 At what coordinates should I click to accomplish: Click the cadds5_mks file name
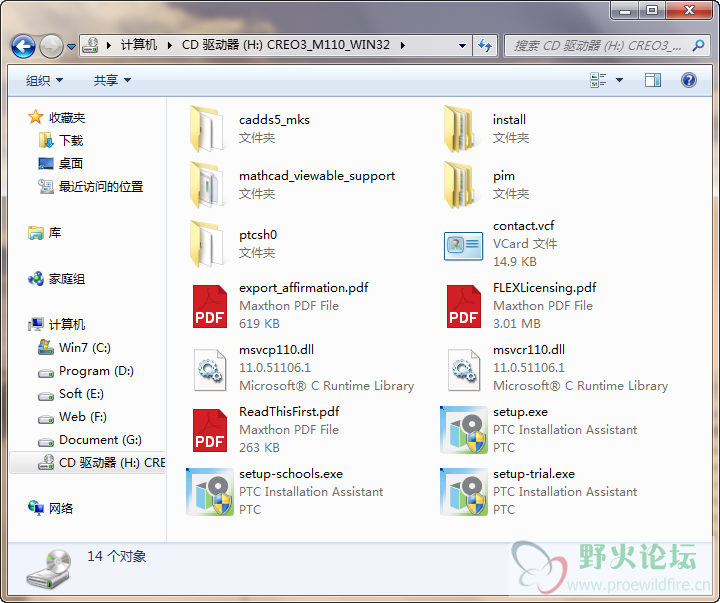coord(275,120)
